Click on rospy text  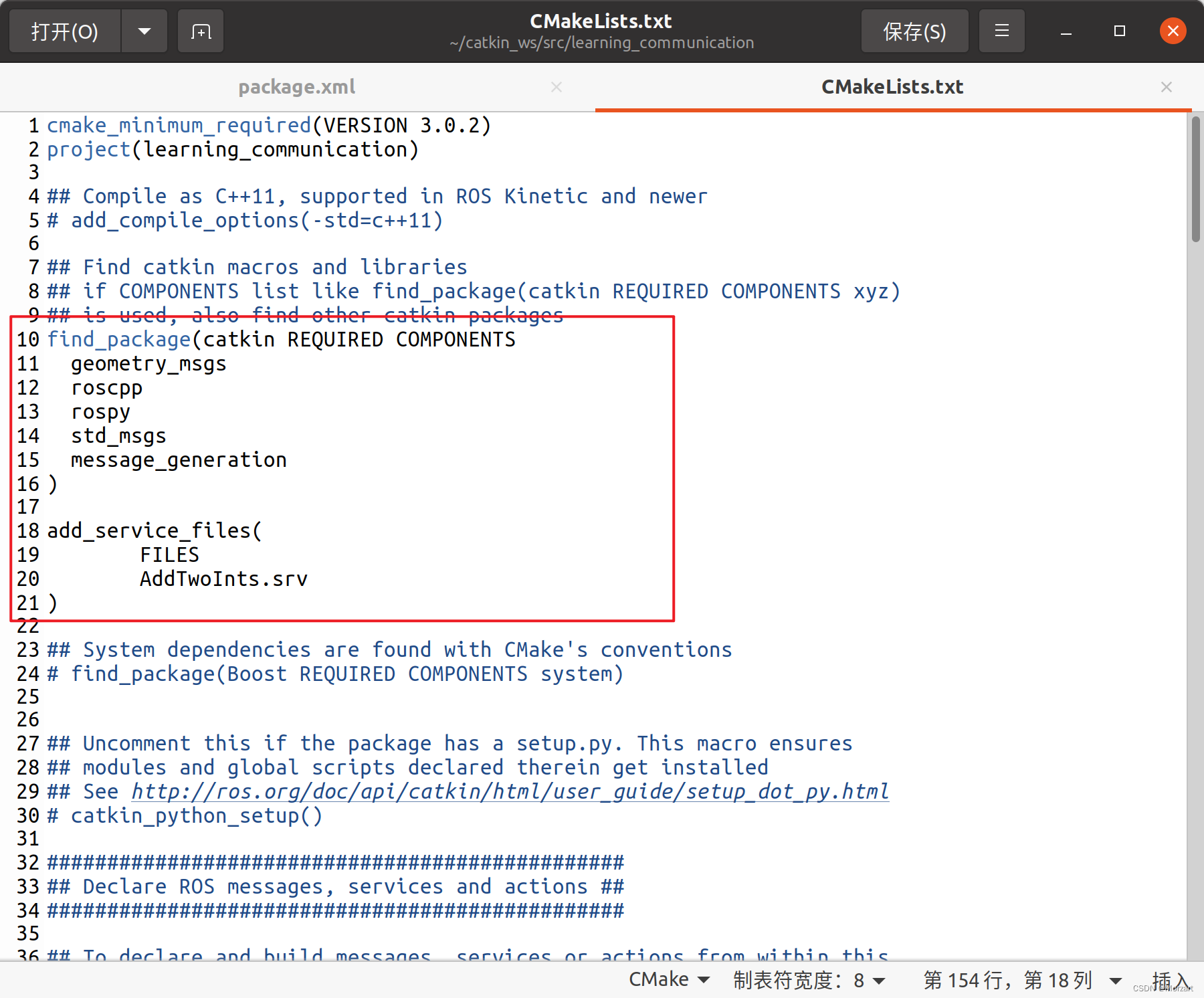100,412
